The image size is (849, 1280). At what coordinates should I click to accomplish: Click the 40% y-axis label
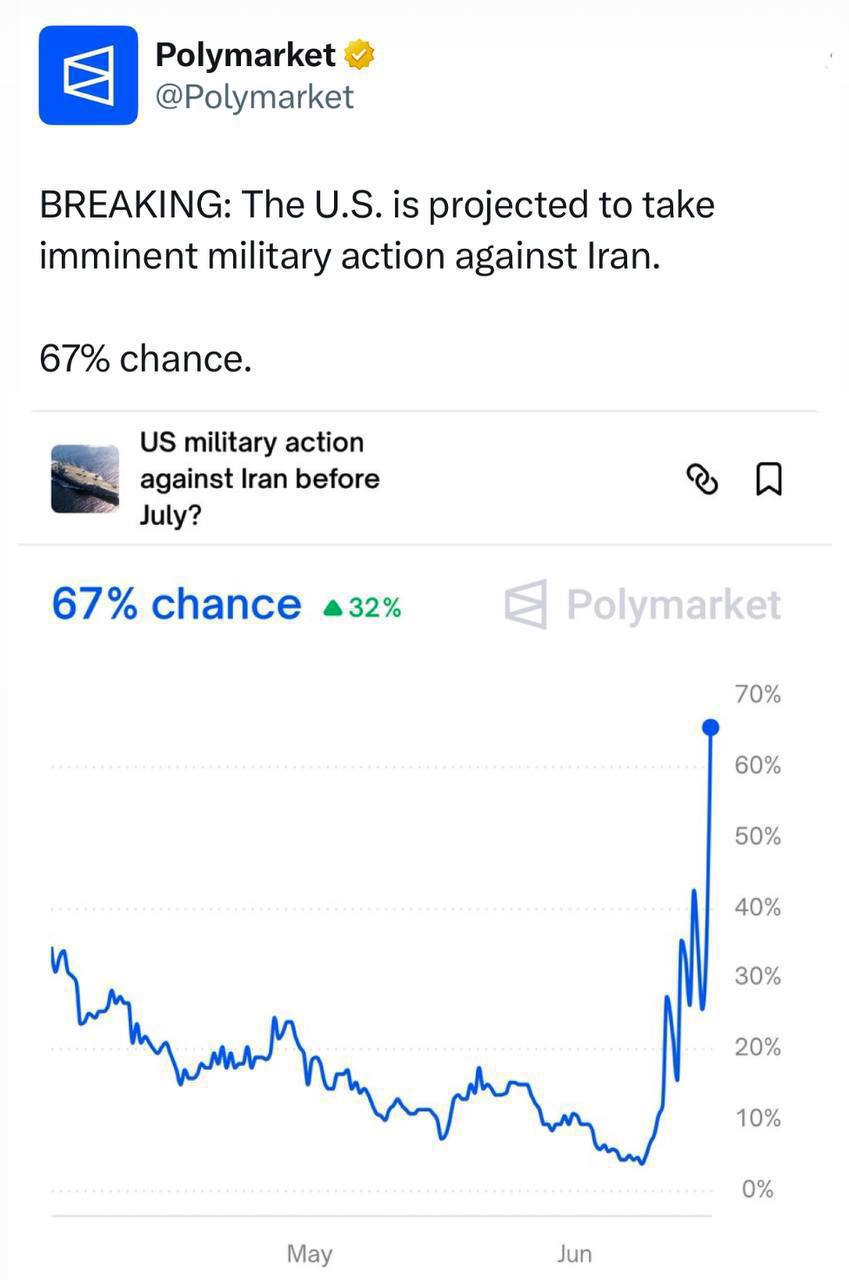click(x=757, y=907)
